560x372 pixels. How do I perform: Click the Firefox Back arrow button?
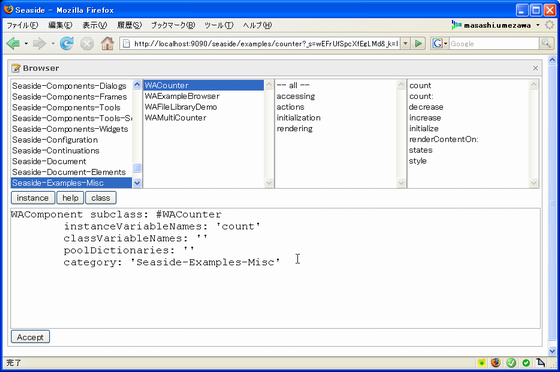point(13,44)
